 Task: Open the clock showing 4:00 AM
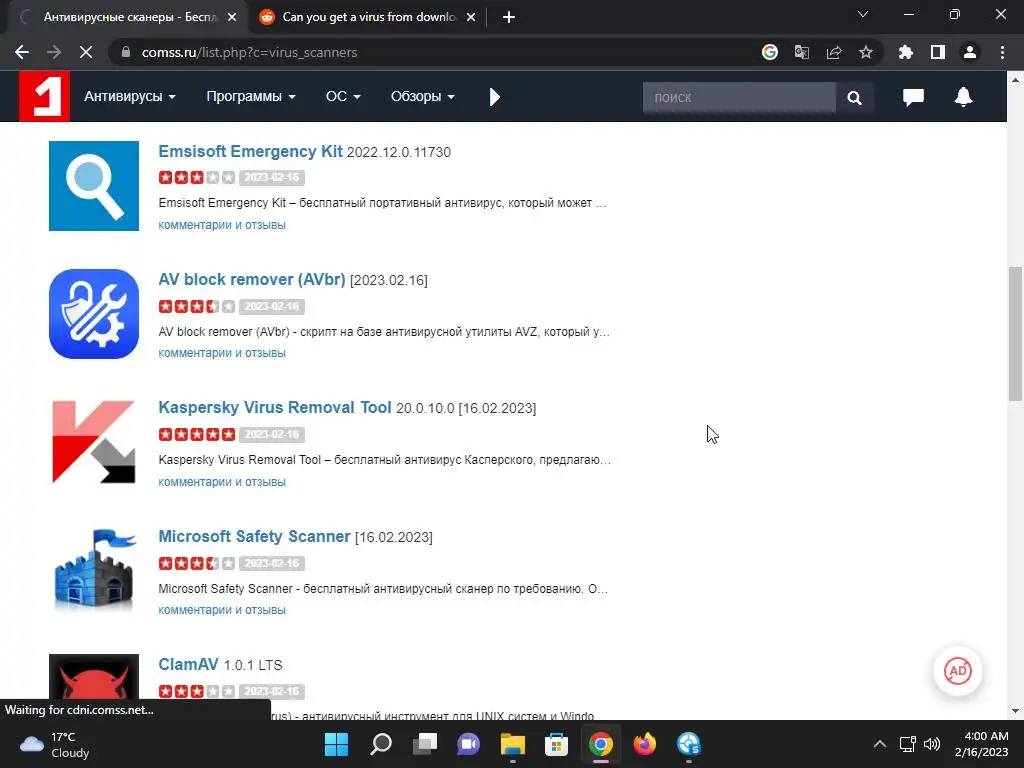pos(982,744)
